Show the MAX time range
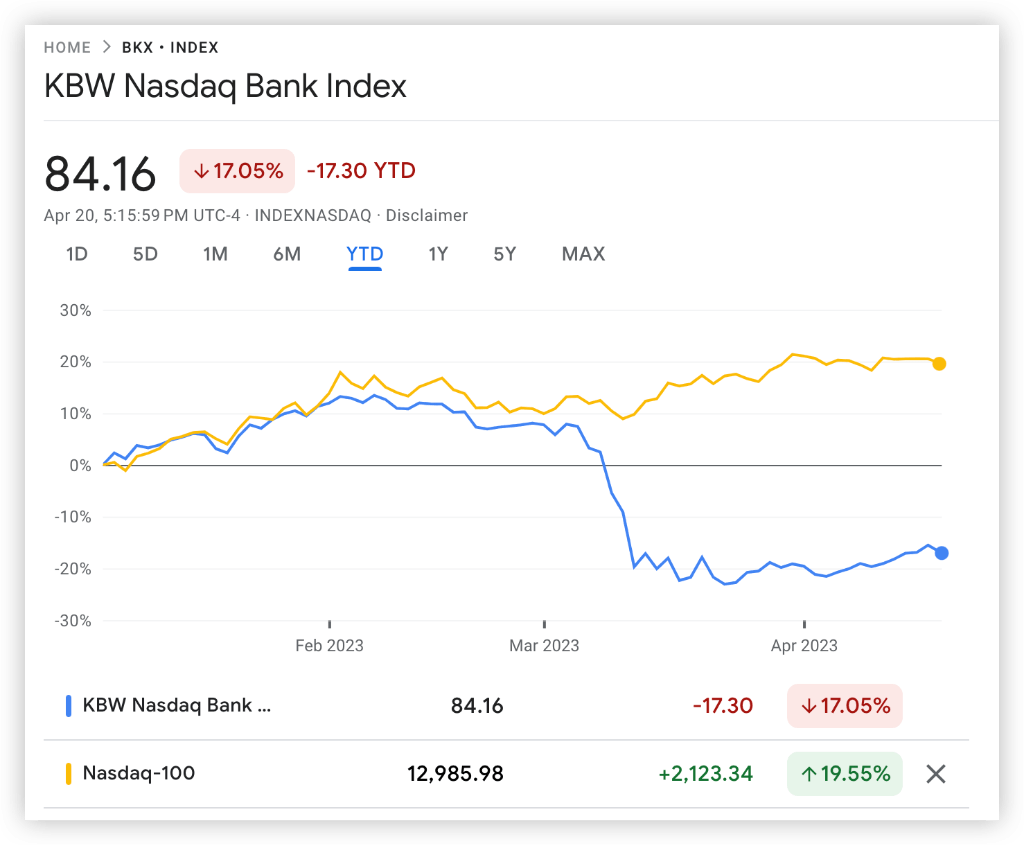This screenshot has height=845, width=1024. [x=583, y=254]
